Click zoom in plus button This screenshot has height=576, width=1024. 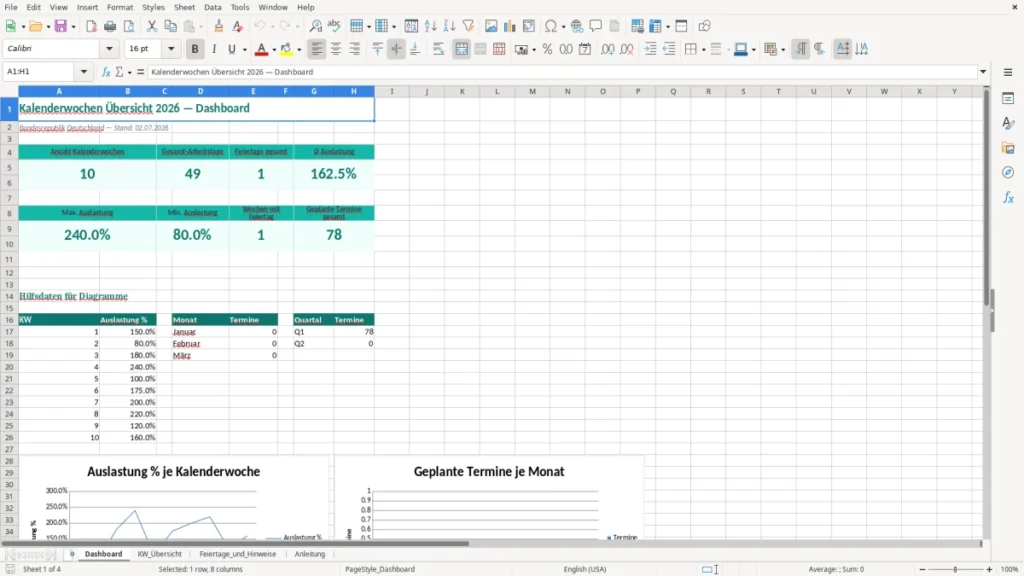[989, 569]
